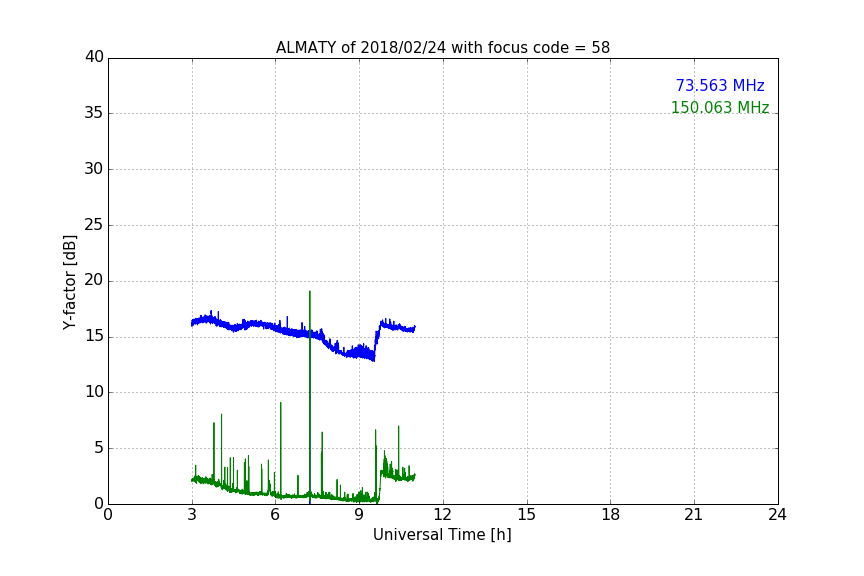Click the x-axis tick label '6'

[x=276, y=515]
